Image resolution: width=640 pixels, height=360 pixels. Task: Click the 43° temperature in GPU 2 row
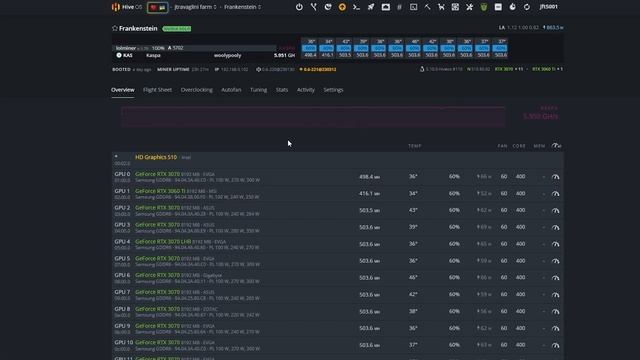(x=413, y=210)
